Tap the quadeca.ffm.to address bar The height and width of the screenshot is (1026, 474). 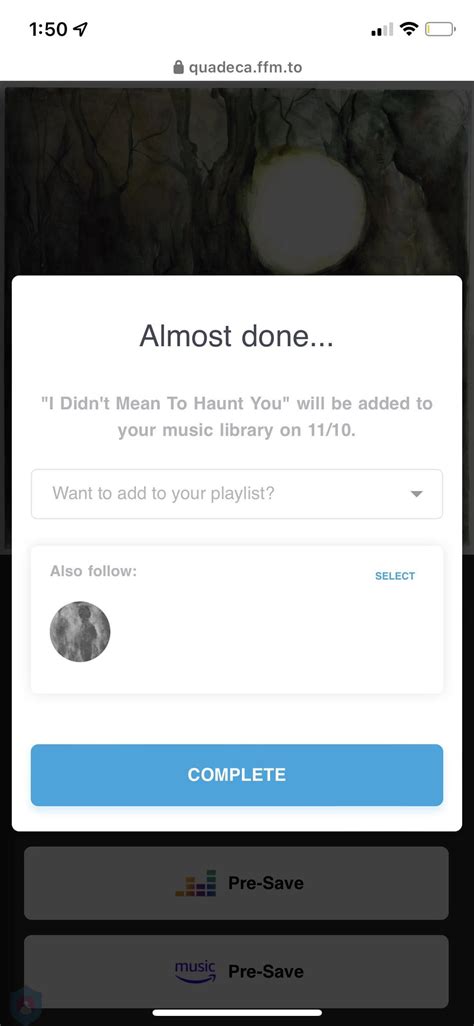pyautogui.click(x=237, y=67)
